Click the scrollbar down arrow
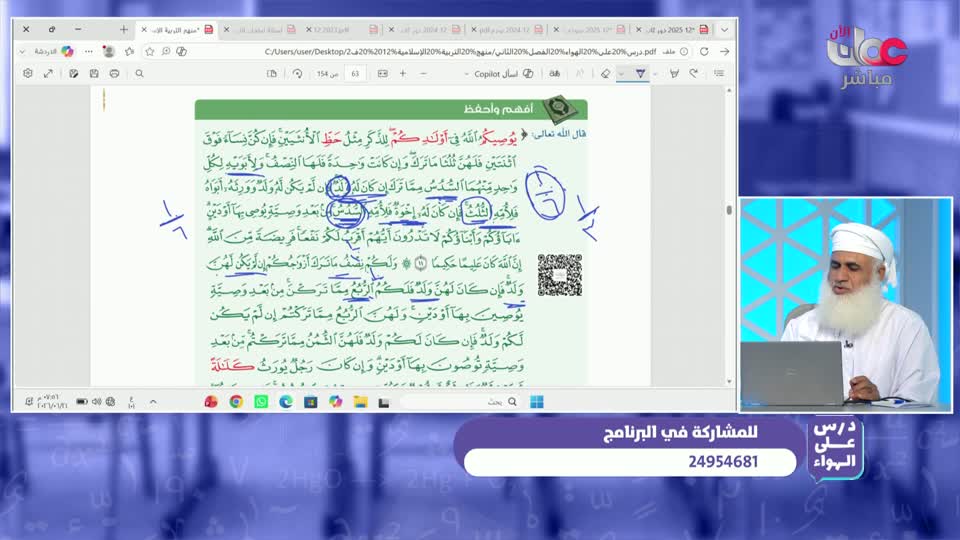 (x=729, y=381)
